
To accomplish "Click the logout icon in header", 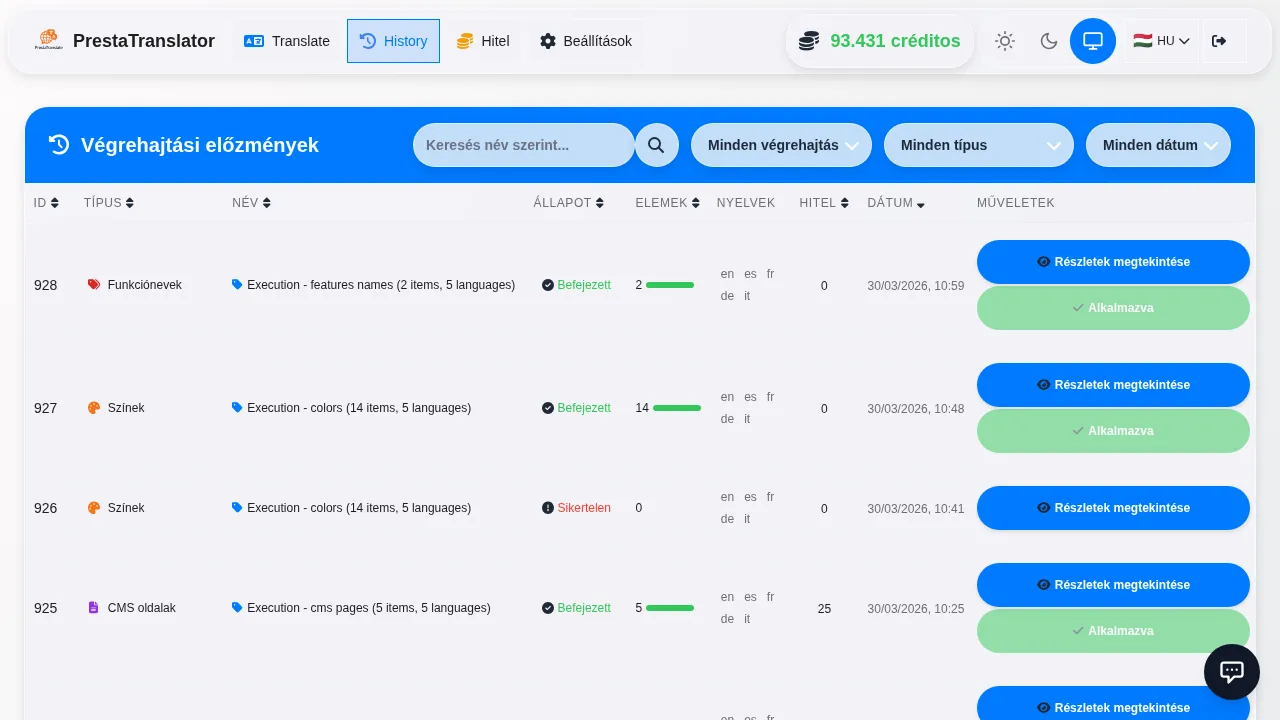I will (x=1218, y=41).
